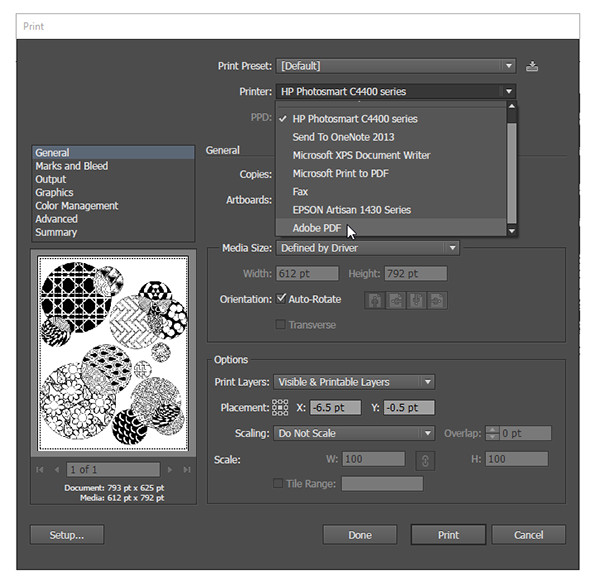Select the Graphics category
This screenshot has height=585, width=600.
(x=113, y=192)
